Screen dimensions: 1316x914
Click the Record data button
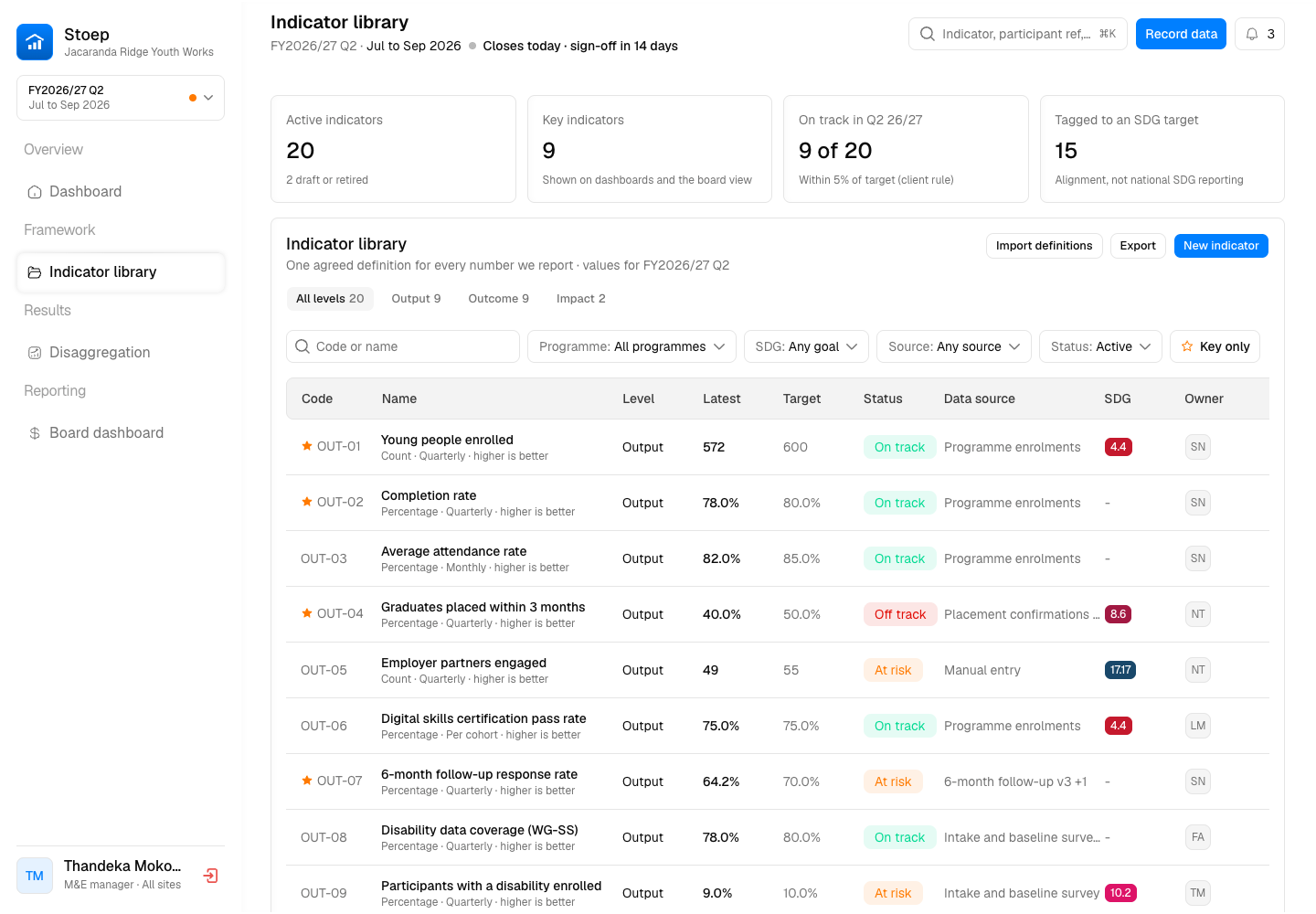pyautogui.click(x=1181, y=34)
